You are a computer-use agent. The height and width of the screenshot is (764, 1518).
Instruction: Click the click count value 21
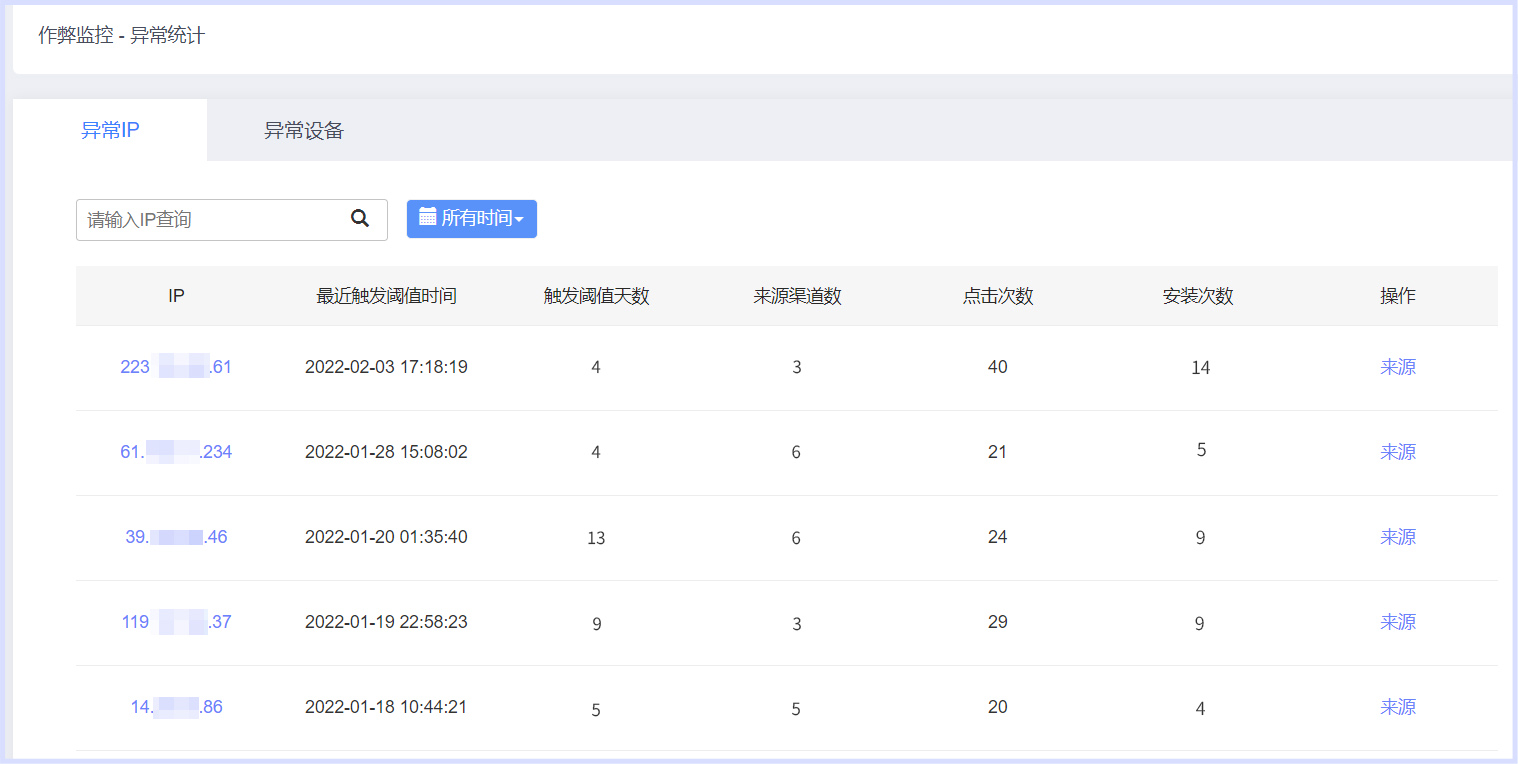coord(997,452)
